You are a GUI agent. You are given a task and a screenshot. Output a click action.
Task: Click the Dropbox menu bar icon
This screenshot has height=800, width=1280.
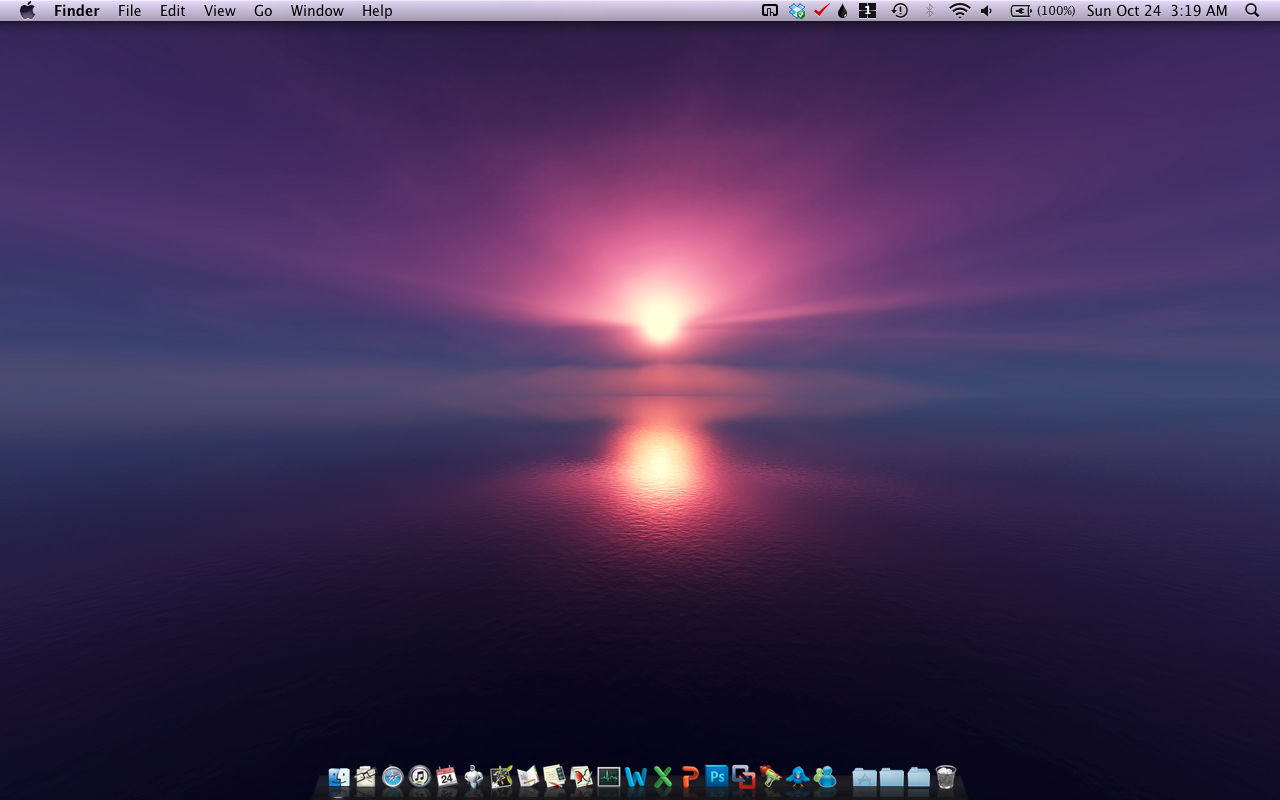[x=797, y=11]
